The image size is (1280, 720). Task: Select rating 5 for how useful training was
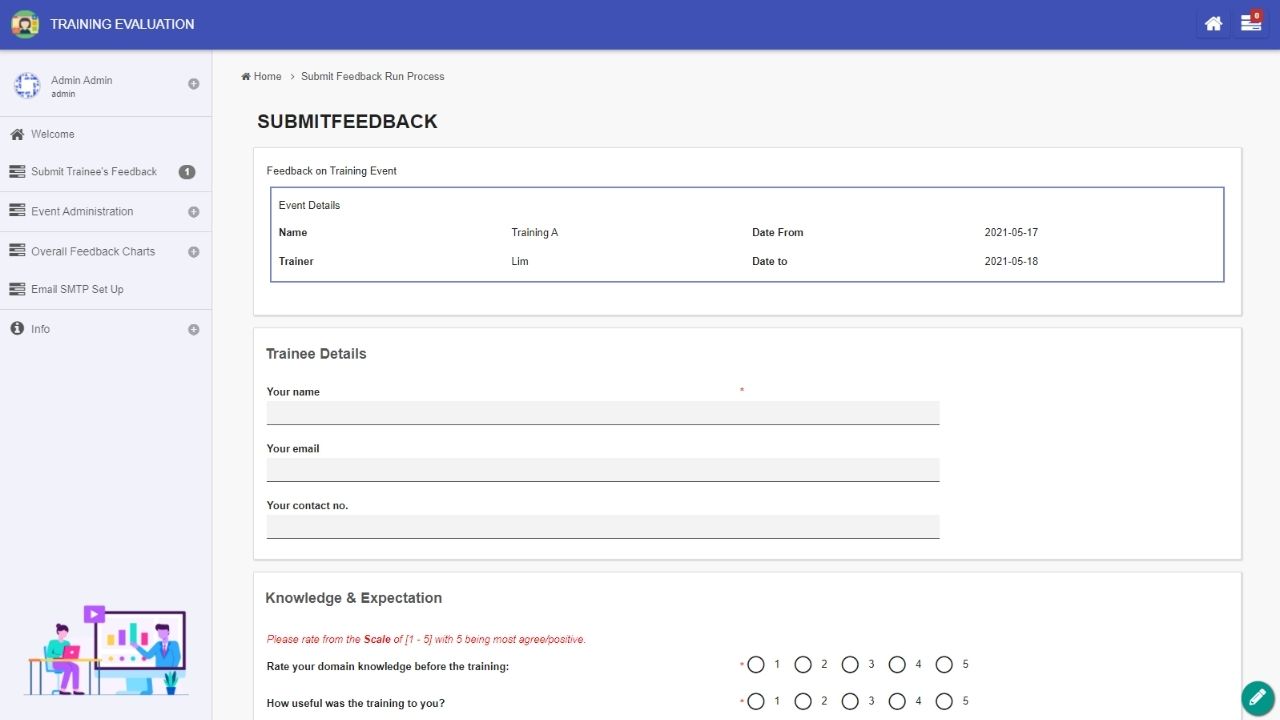944,702
